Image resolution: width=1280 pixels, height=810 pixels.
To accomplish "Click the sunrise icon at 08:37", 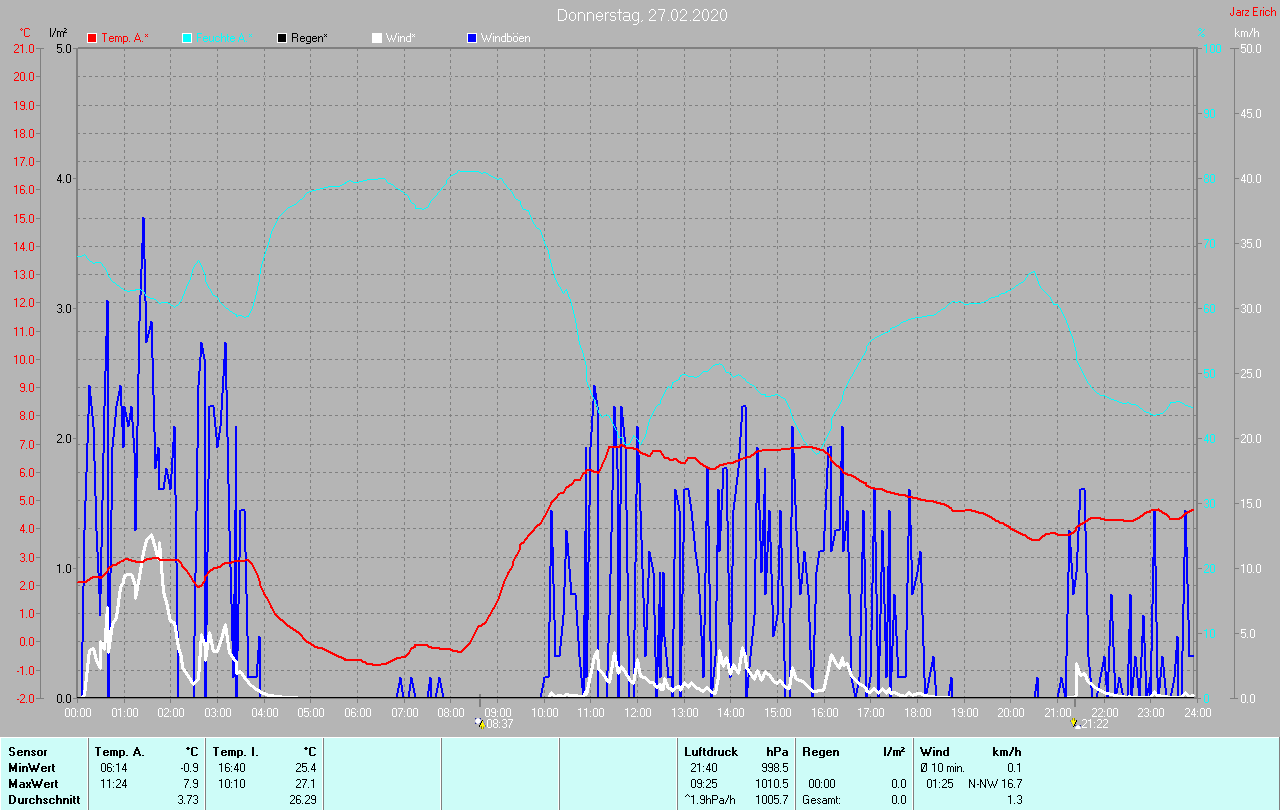I will tap(480, 723).
